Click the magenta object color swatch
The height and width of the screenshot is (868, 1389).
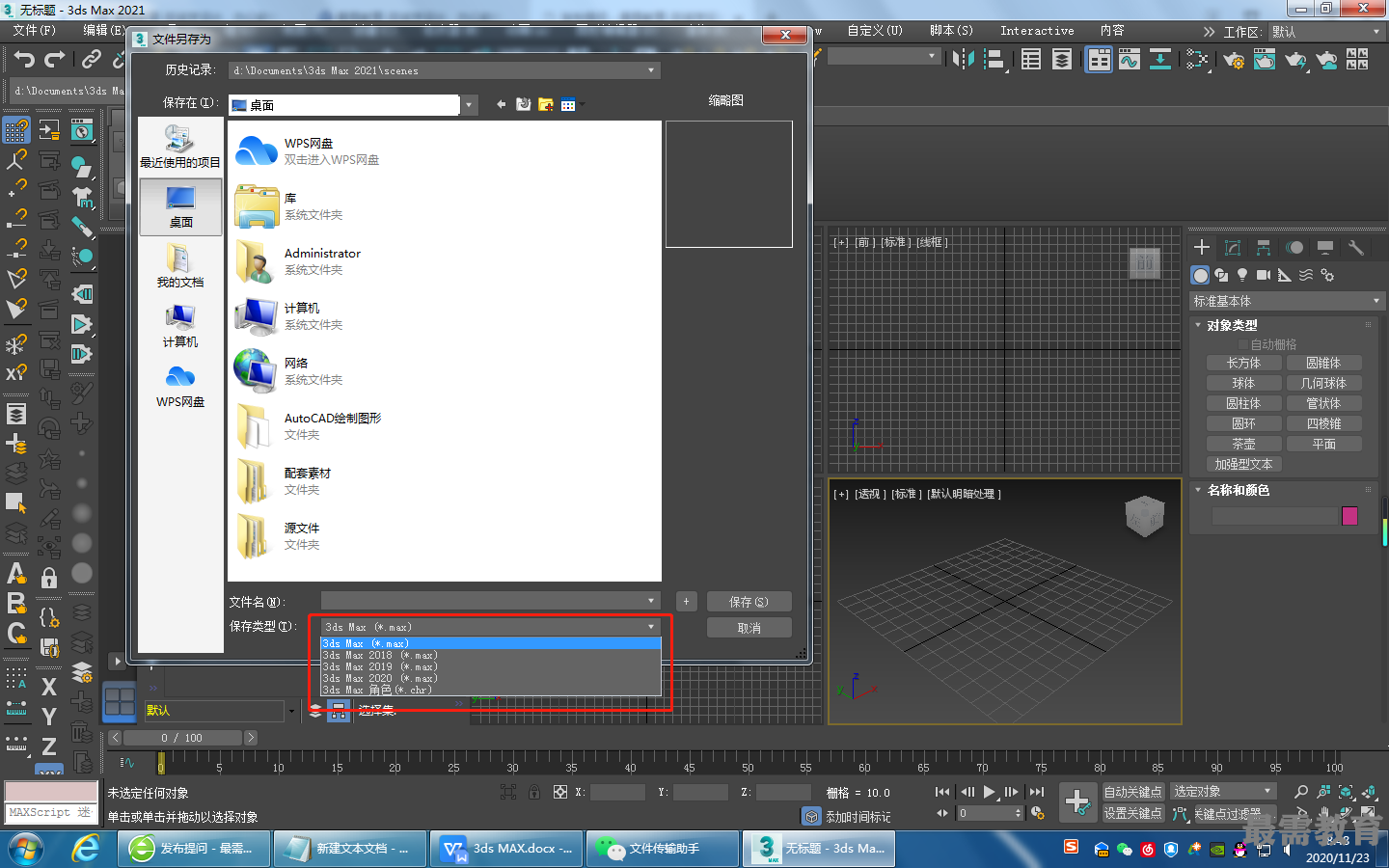1349,516
